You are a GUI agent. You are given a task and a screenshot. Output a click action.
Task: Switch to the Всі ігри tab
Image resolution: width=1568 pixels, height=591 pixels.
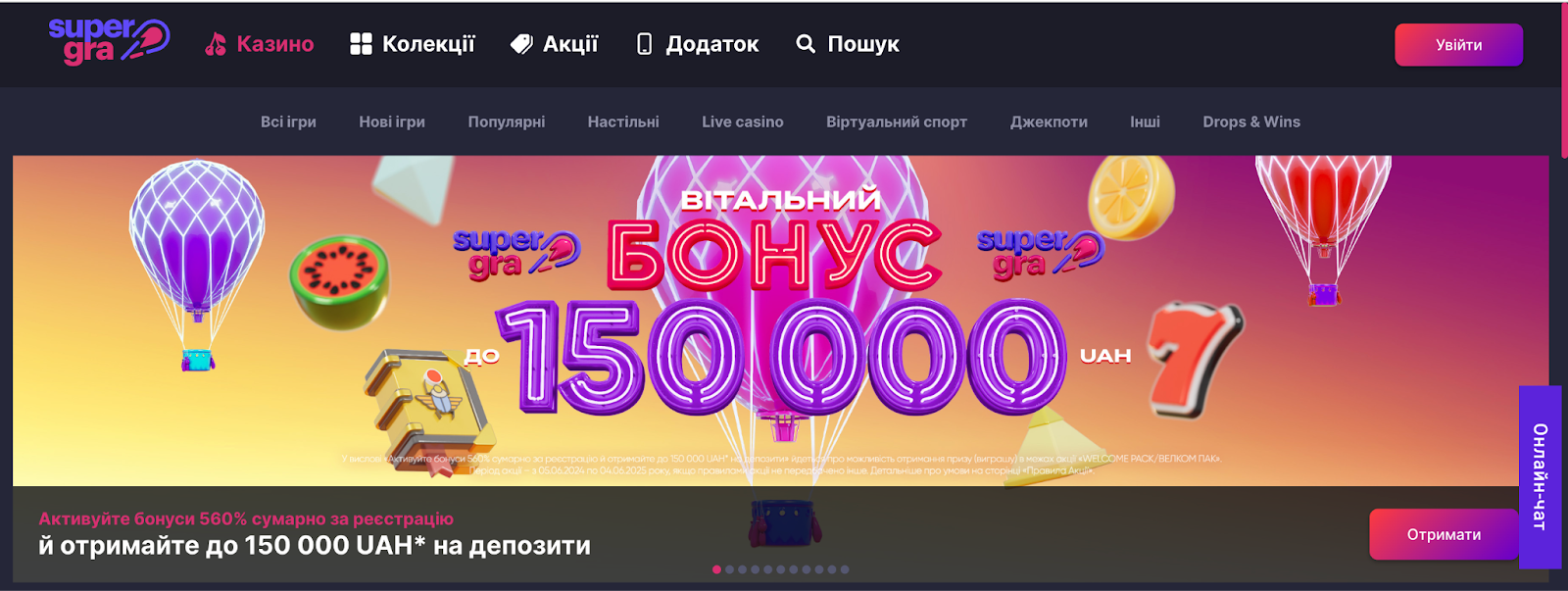tap(288, 122)
